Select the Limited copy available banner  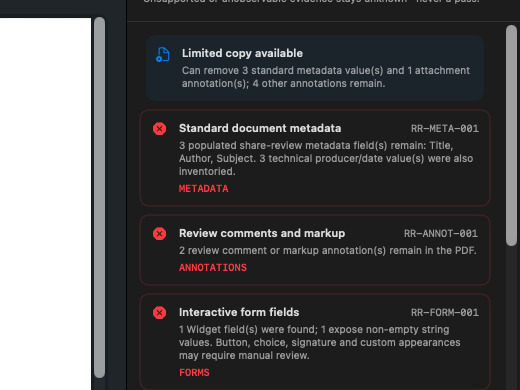point(315,68)
